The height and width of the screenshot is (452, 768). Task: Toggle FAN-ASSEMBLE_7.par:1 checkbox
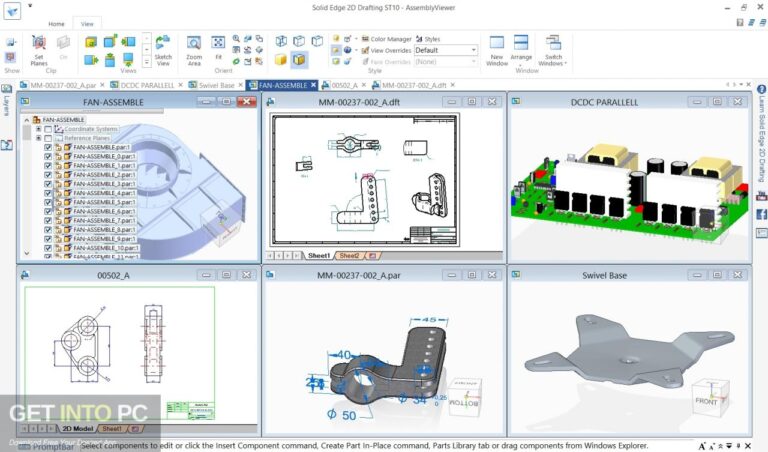(48, 220)
